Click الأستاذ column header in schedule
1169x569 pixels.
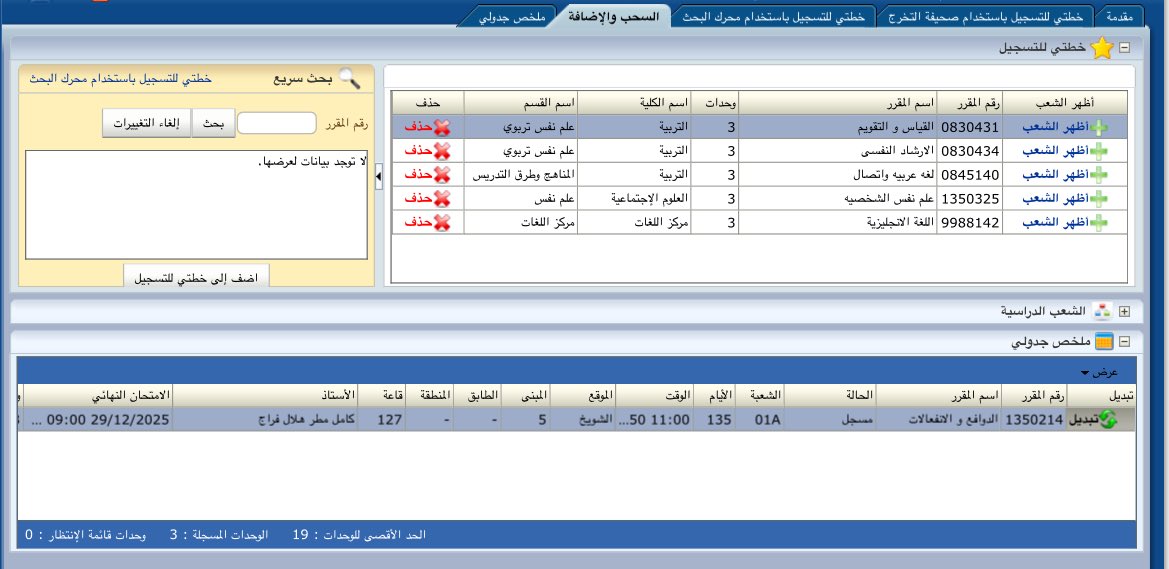[265, 395]
